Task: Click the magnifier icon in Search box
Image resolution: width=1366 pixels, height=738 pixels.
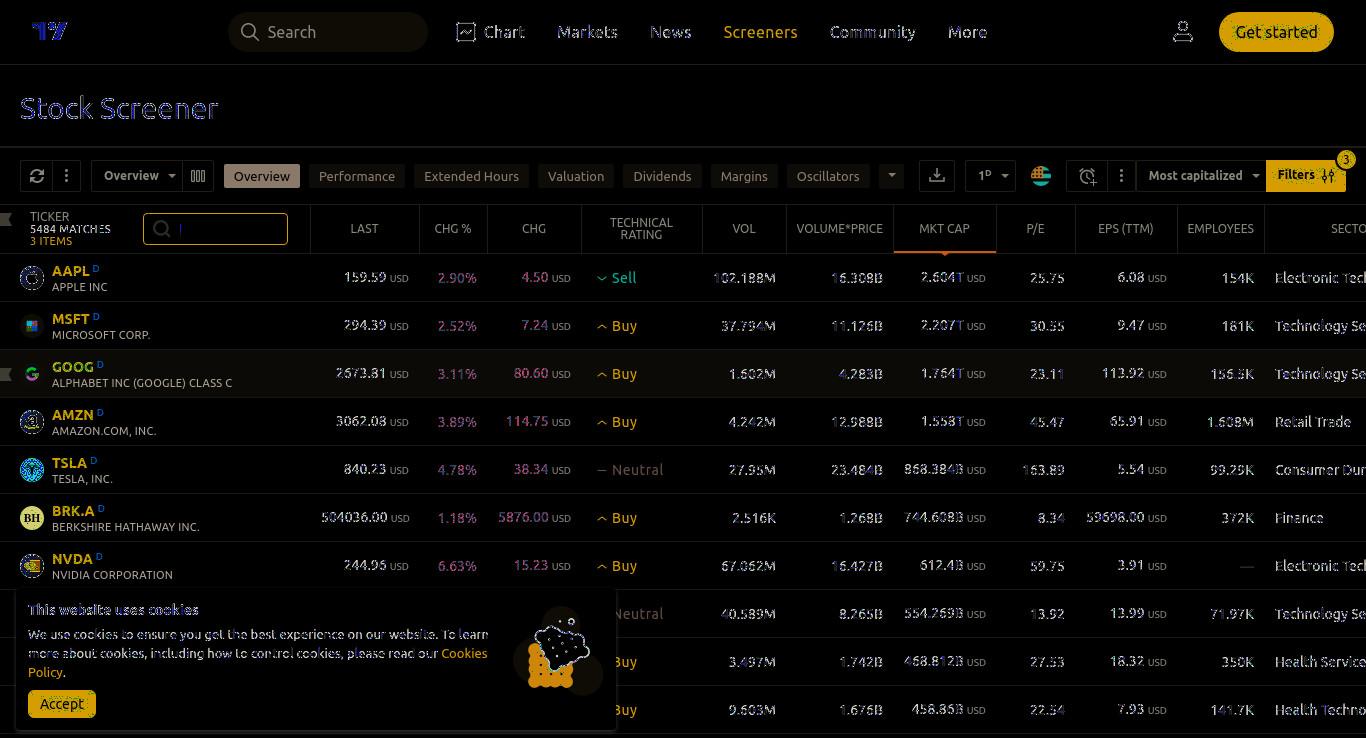Action: click(249, 32)
